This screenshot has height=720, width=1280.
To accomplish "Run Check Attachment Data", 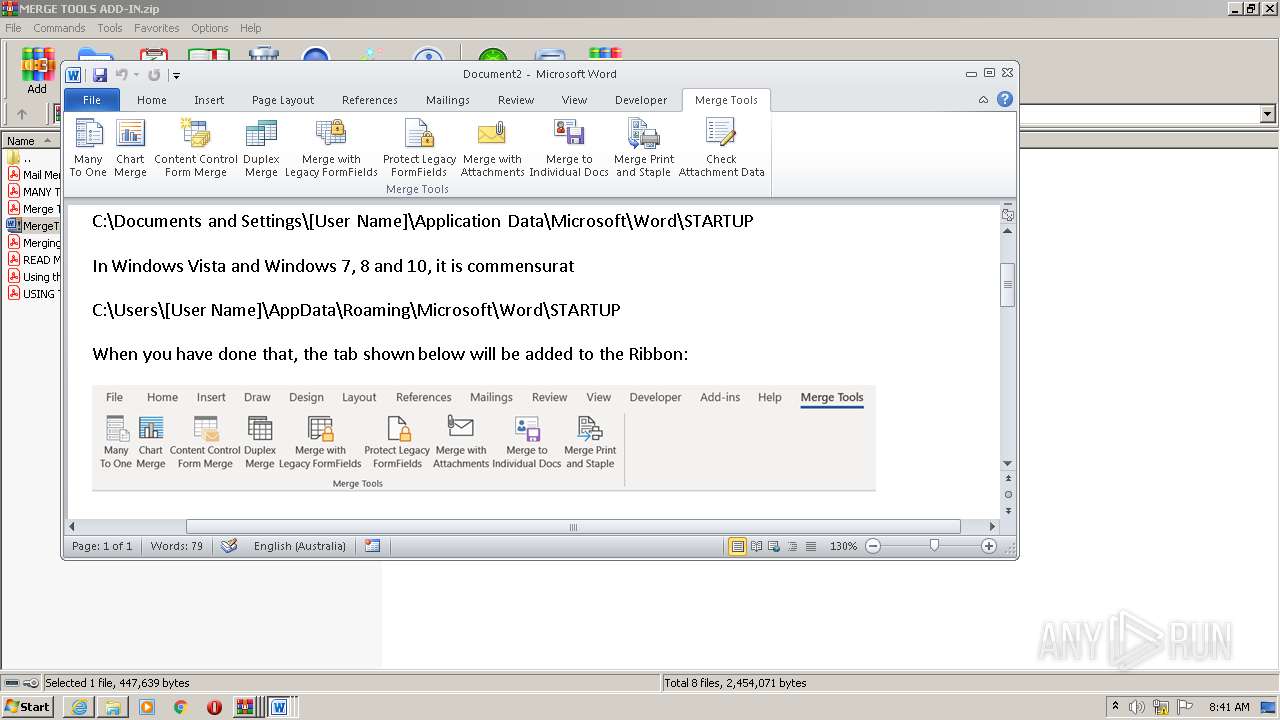I will pos(721,148).
